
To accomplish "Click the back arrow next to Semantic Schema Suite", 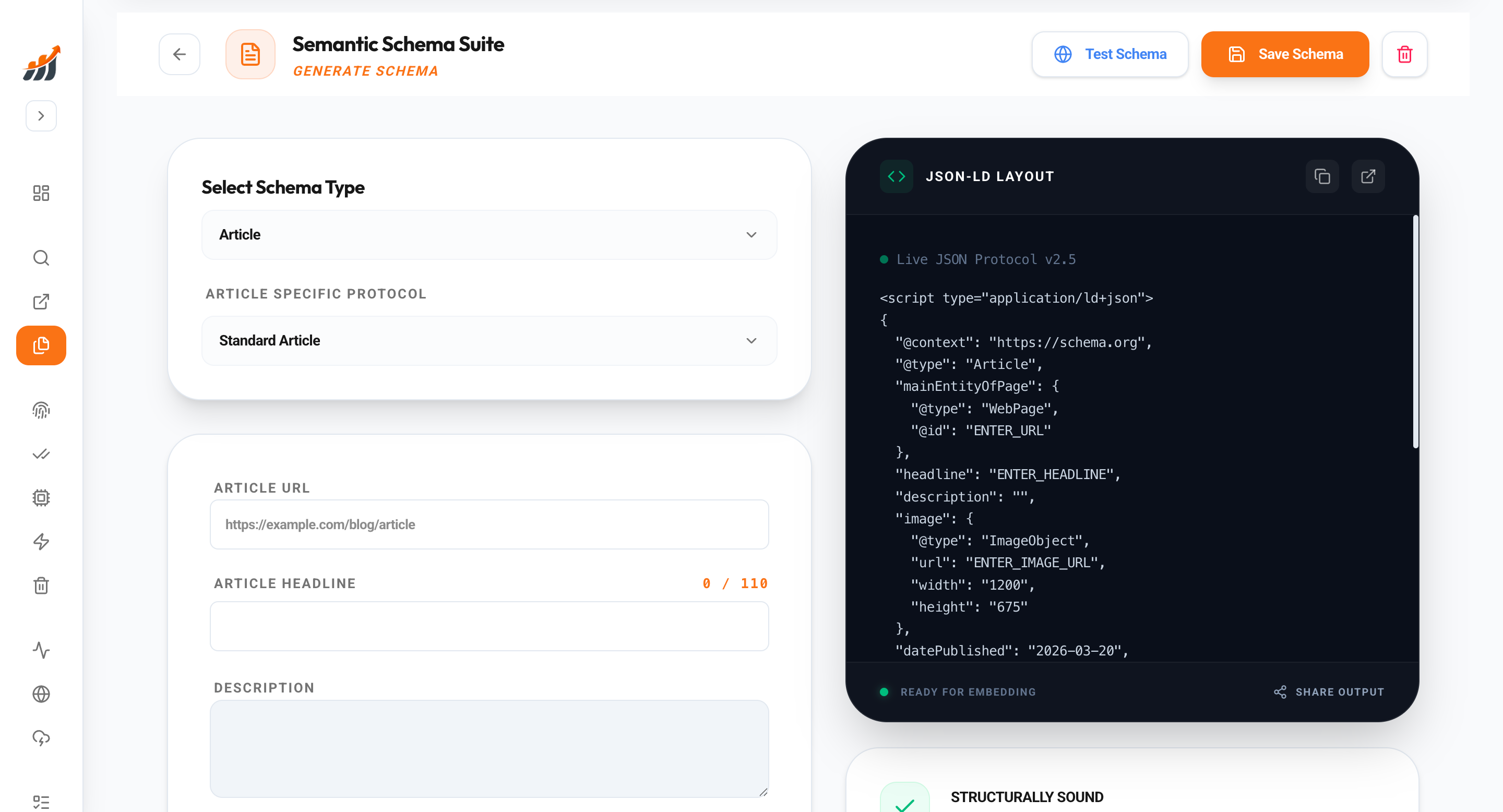I will [179, 54].
